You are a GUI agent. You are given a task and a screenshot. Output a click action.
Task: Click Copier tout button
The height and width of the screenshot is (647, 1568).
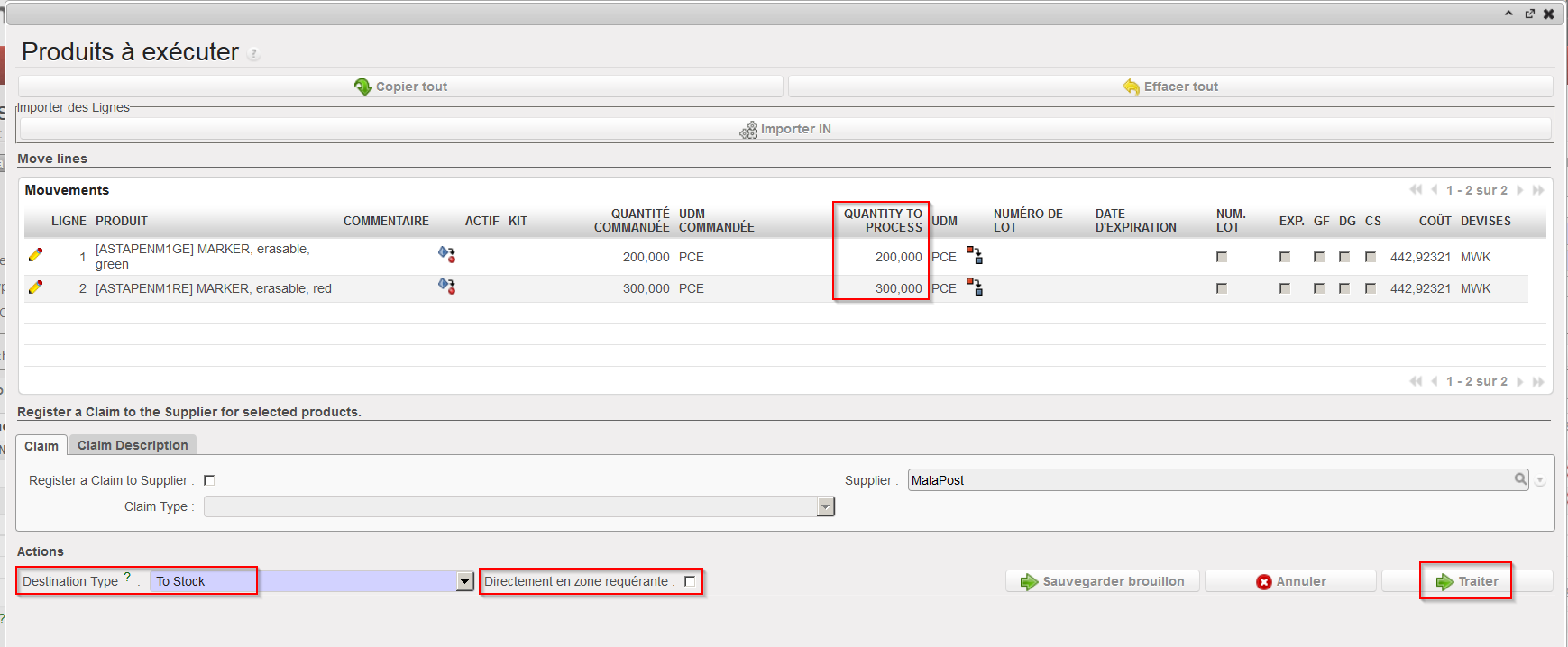(x=400, y=87)
